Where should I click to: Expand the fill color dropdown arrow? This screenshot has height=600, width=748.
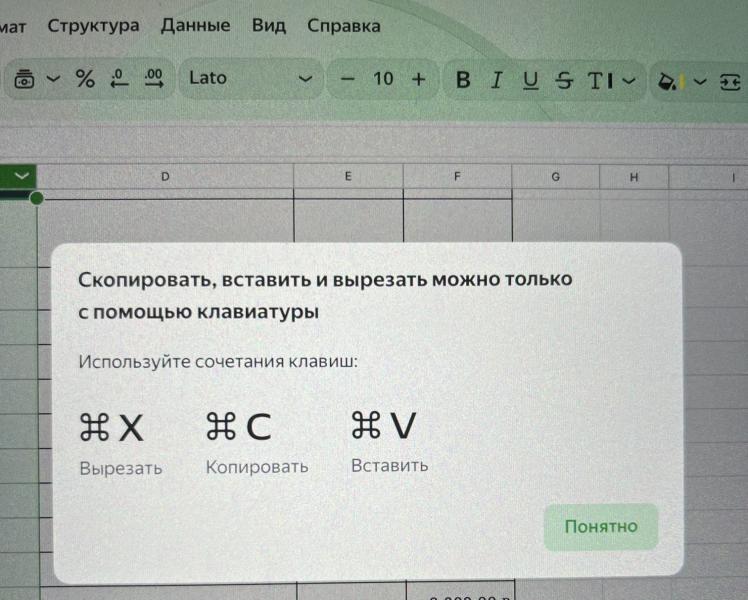pos(699,80)
